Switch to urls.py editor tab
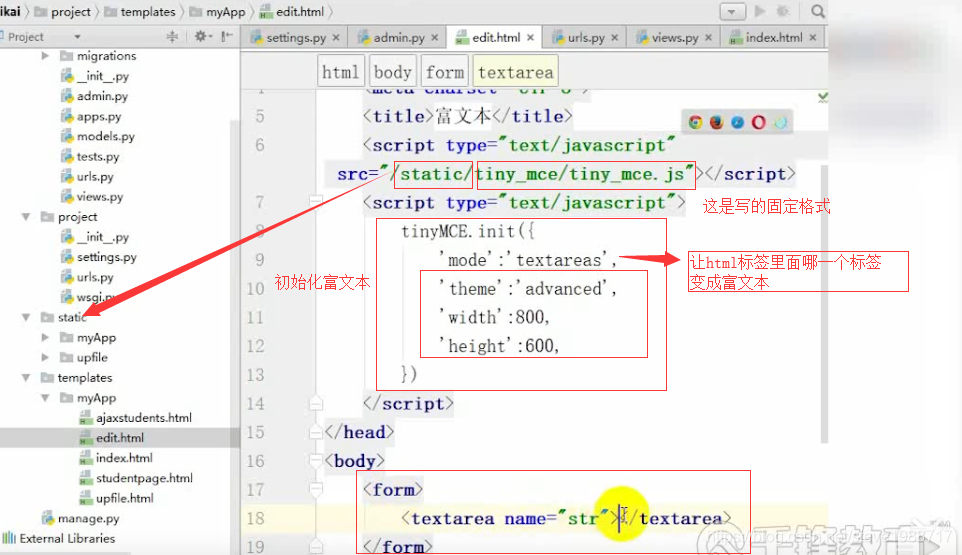Image resolution: width=962 pixels, height=555 pixels. click(x=586, y=37)
